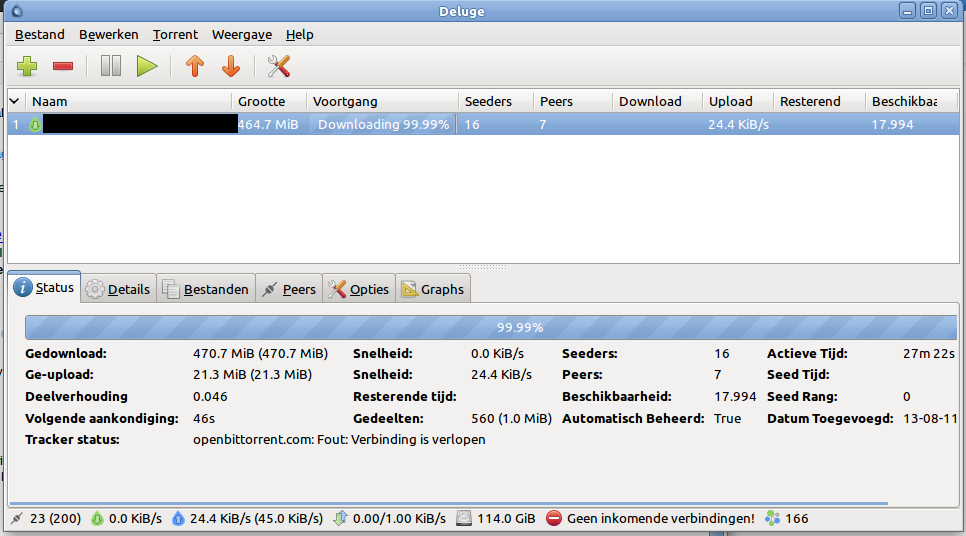Sort torrents by Naam column header
Viewport: 966px width, 536px height.
(x=128, y=101)
